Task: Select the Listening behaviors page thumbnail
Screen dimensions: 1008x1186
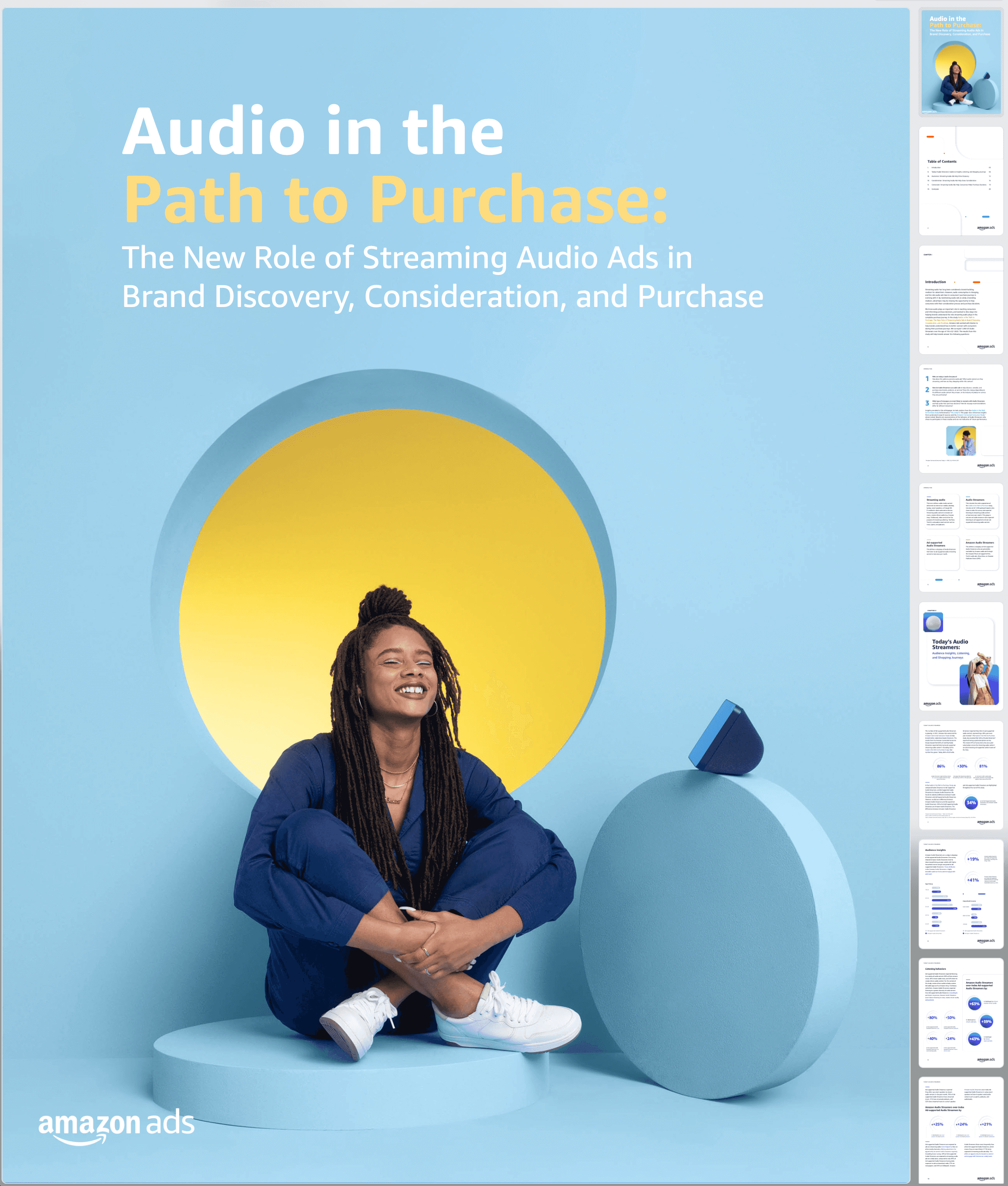Action: [x=960, y=1013]
